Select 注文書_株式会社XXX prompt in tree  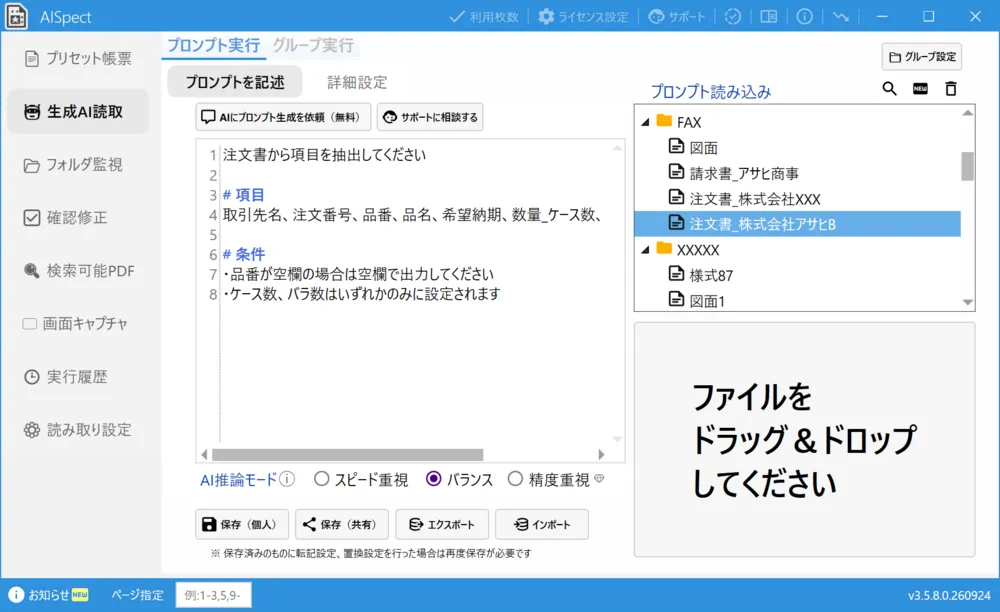click(x=797, y=198)
